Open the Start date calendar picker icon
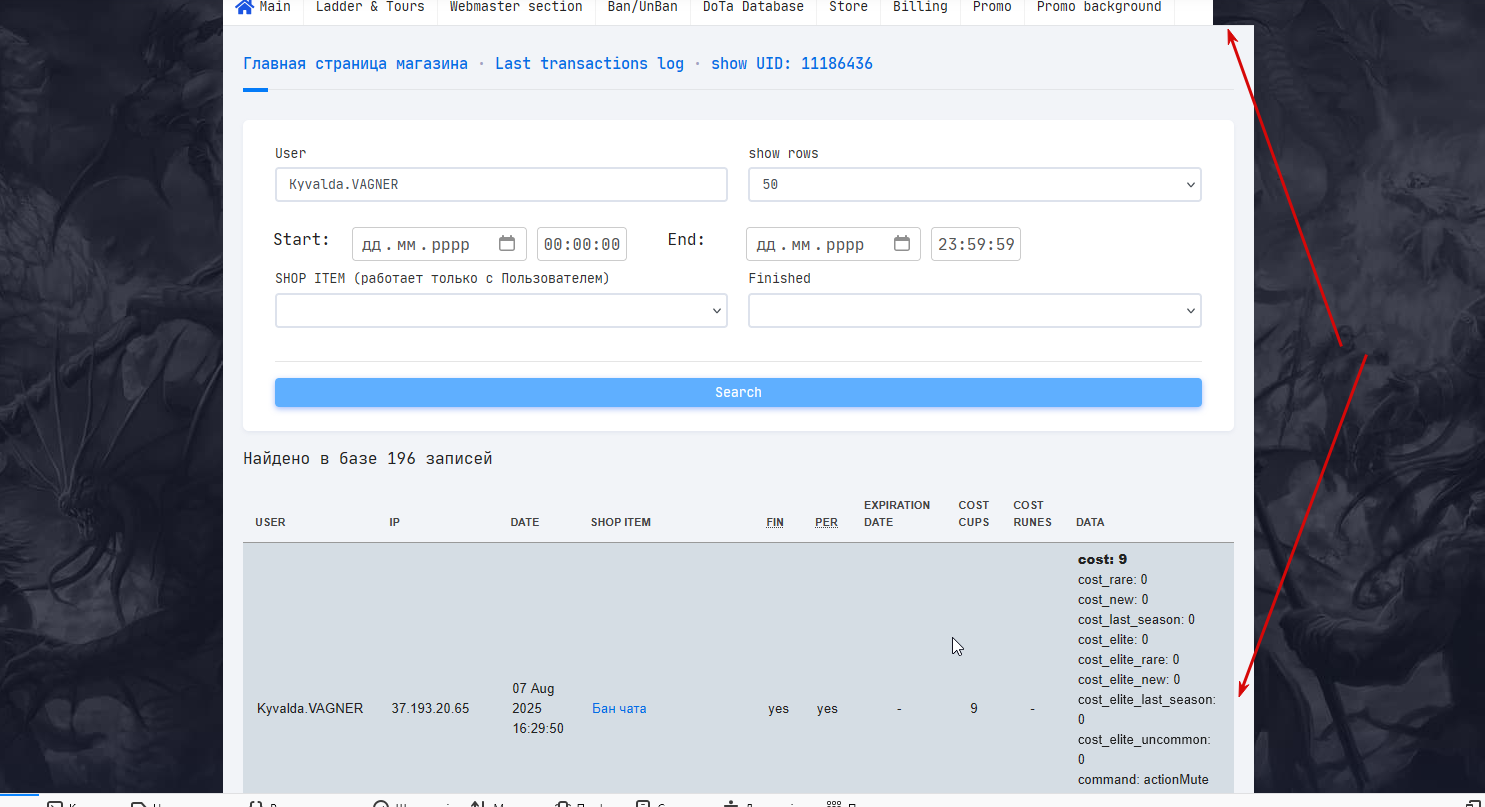 tap(507, 243)
